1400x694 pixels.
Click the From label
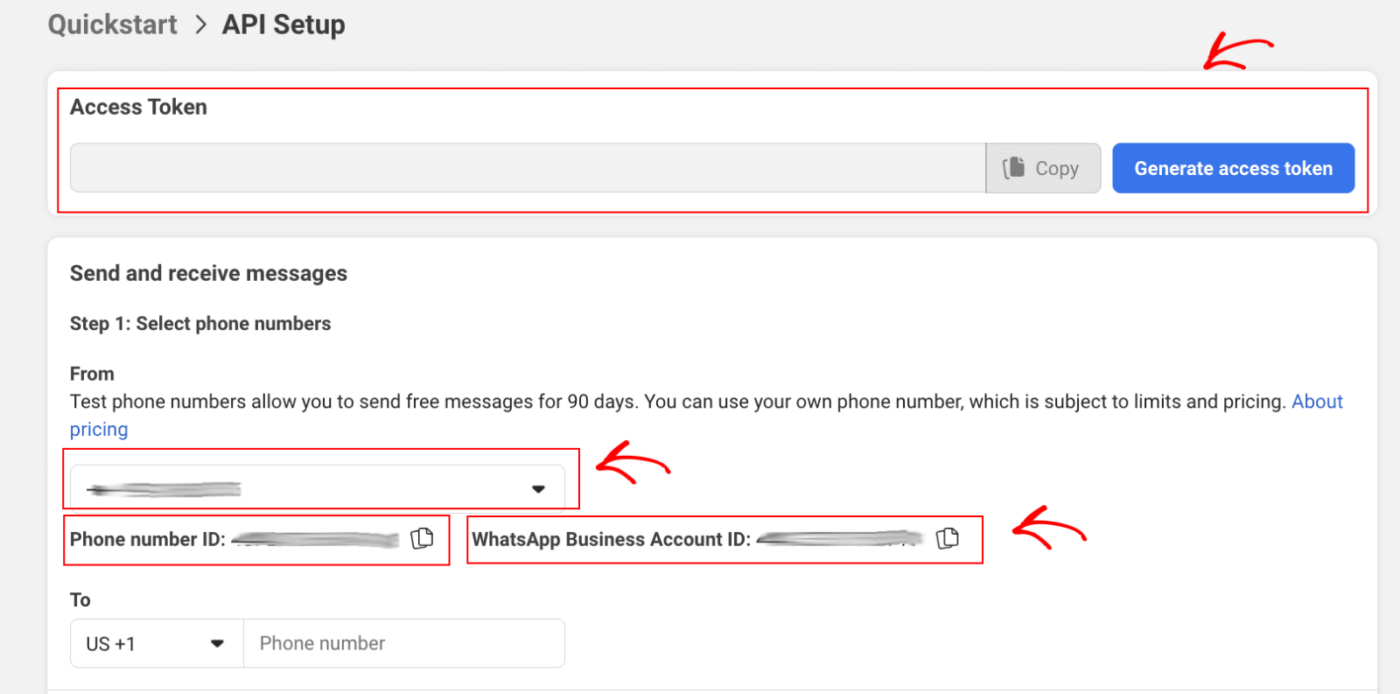point(92,373)
